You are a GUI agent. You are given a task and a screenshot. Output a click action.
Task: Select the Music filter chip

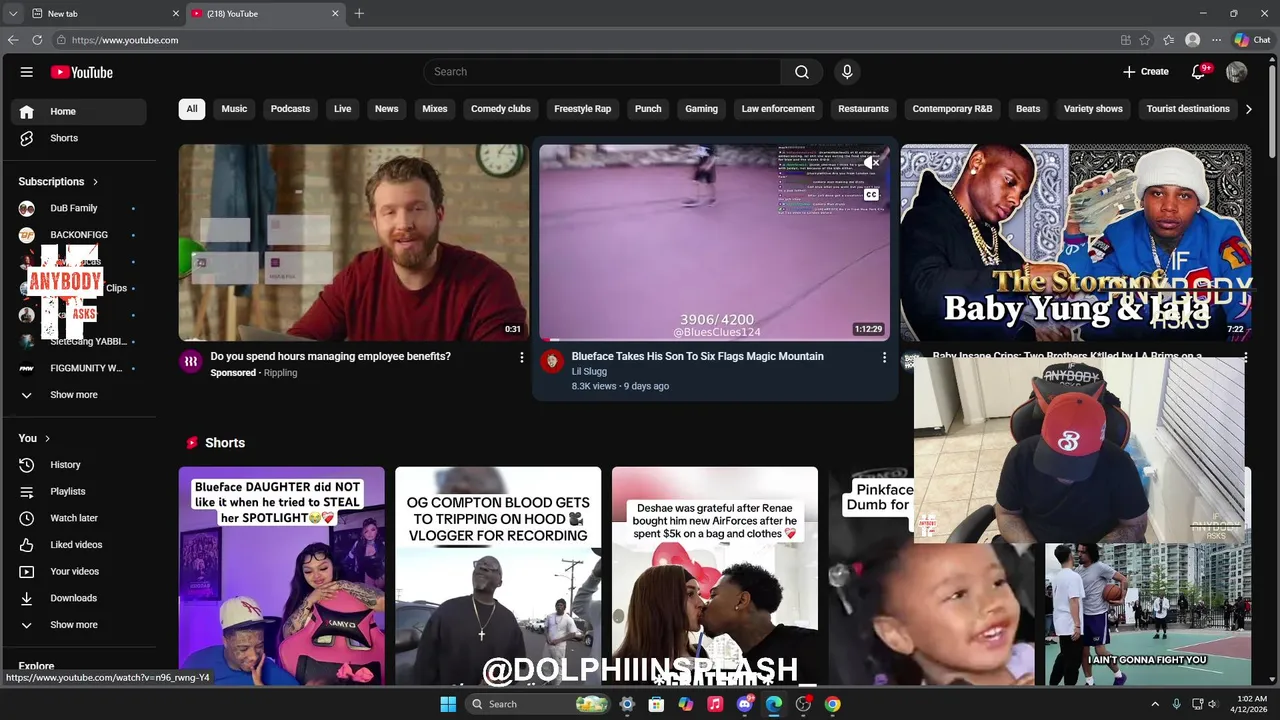[234, 109]
